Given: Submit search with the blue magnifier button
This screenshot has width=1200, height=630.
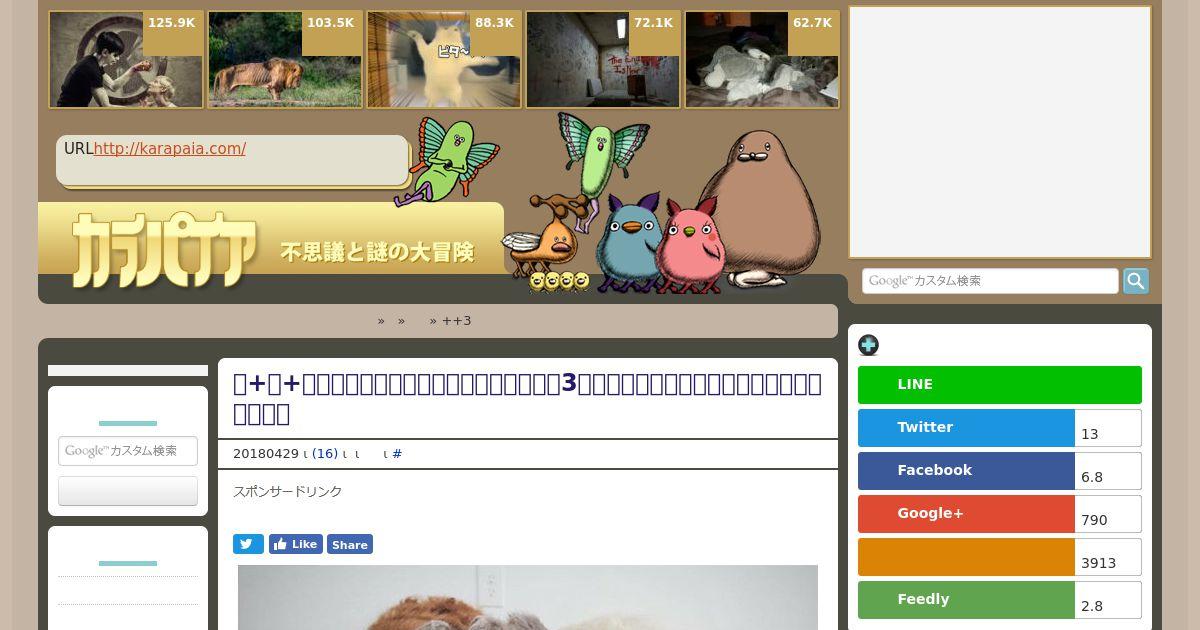Looking at the screenshot, I should pyautogui.click(x=1136, y=281).
